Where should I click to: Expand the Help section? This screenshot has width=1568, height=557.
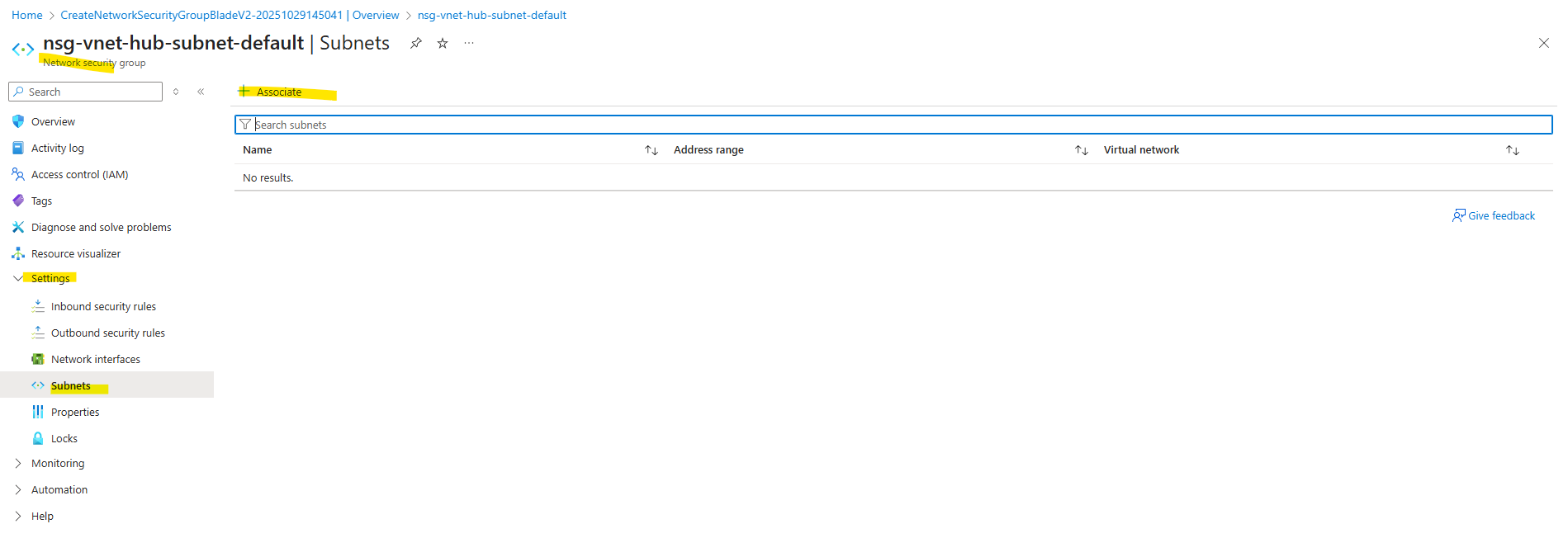[x=18, y=516]
